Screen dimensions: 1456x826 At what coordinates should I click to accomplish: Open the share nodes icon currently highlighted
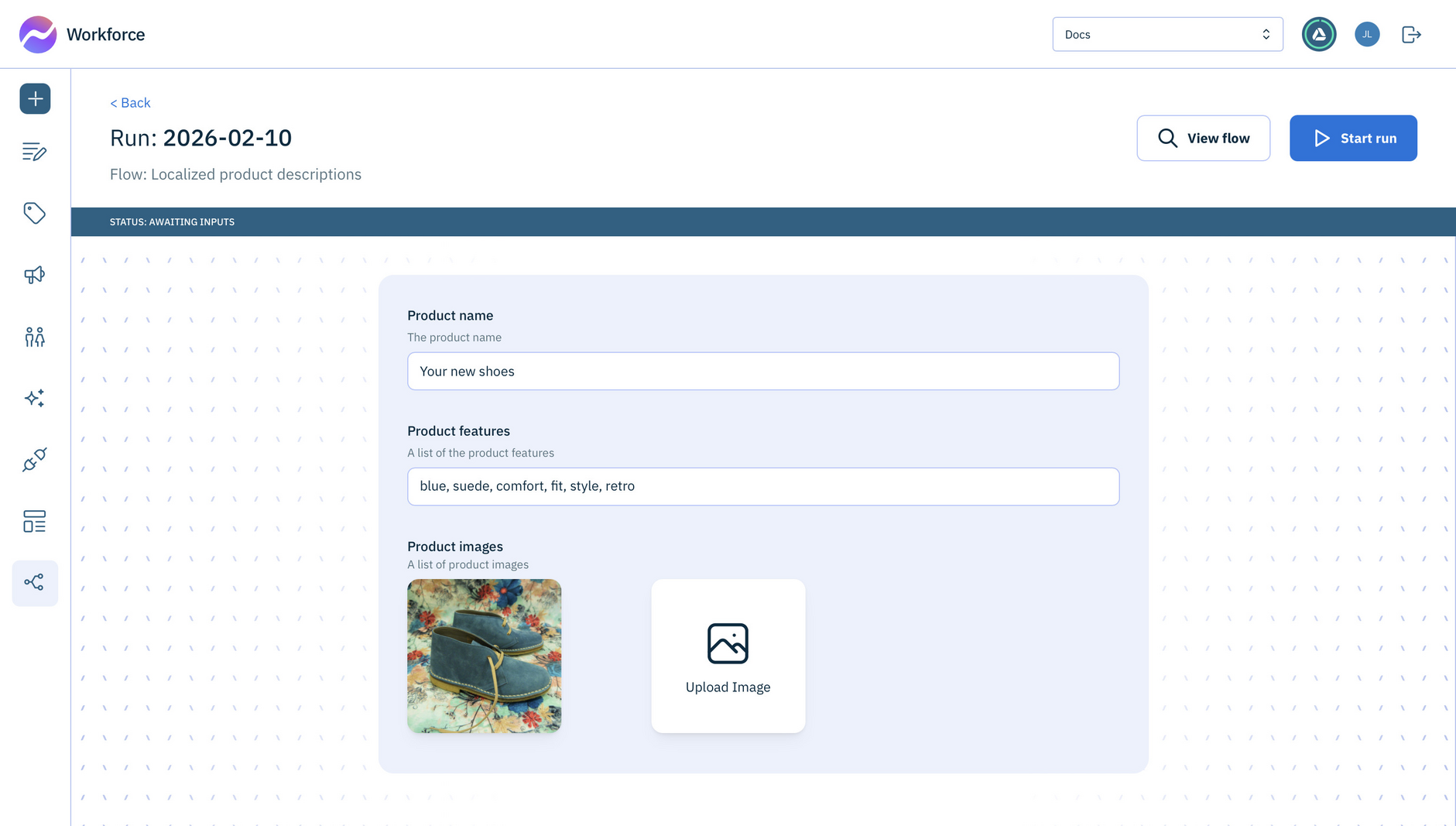pyautogui.click(x=34, y=582)
